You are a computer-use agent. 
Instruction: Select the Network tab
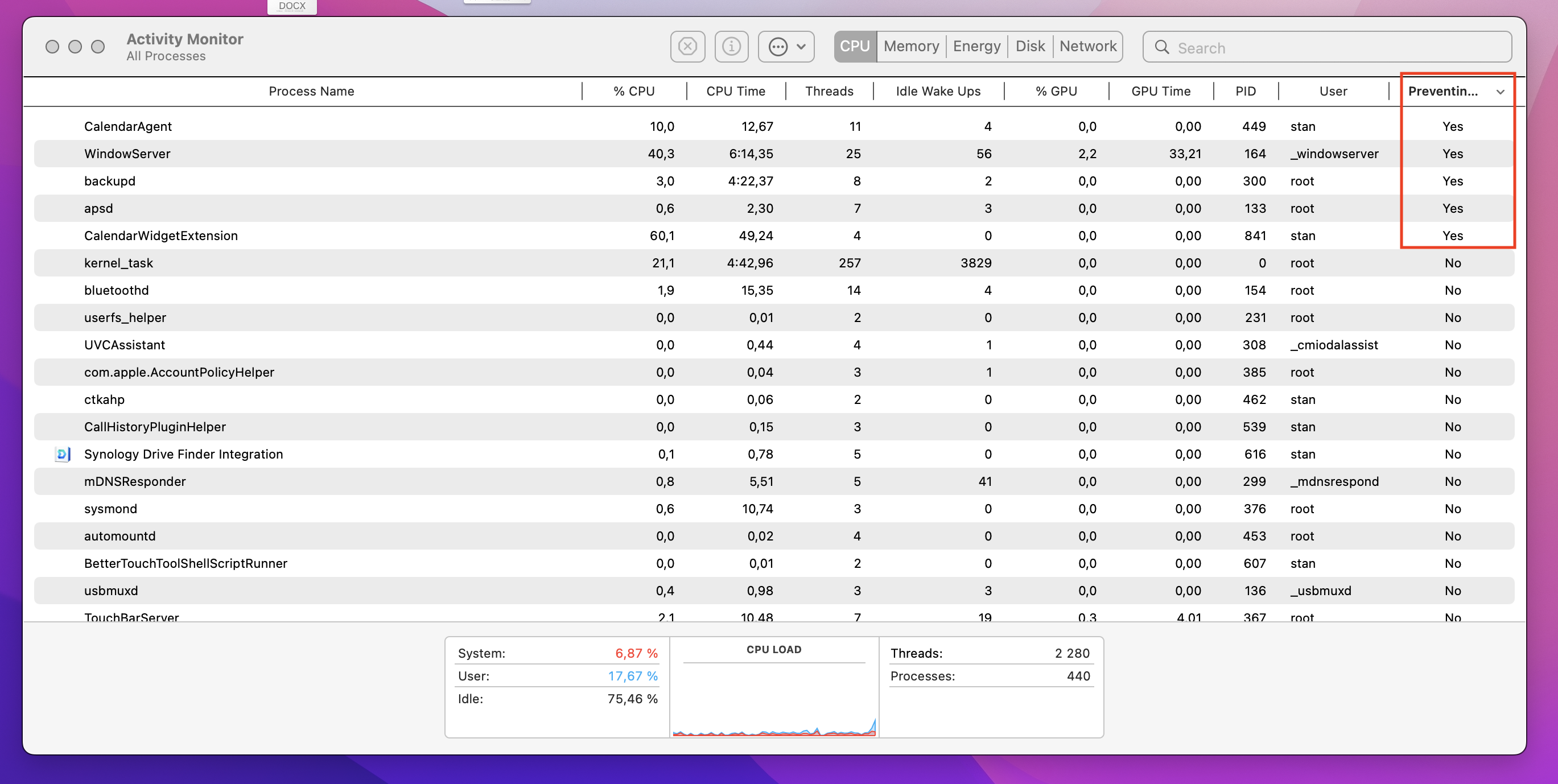tap(1087, 47)
